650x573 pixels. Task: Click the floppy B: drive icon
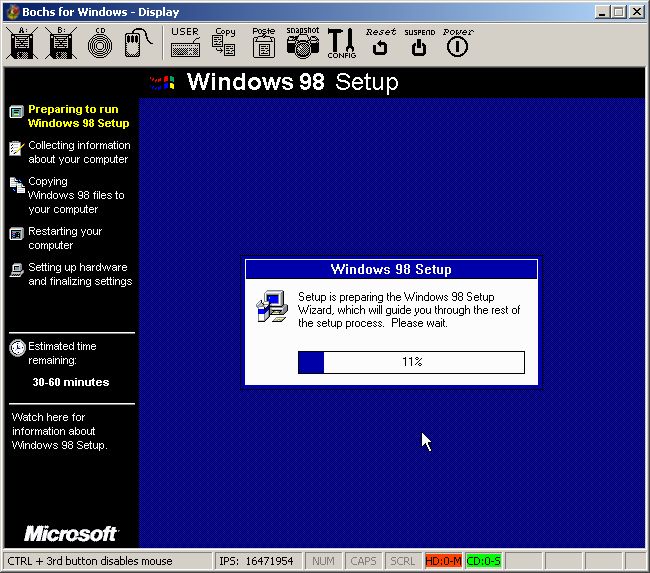pyautogui.click(x=61, y=43)
